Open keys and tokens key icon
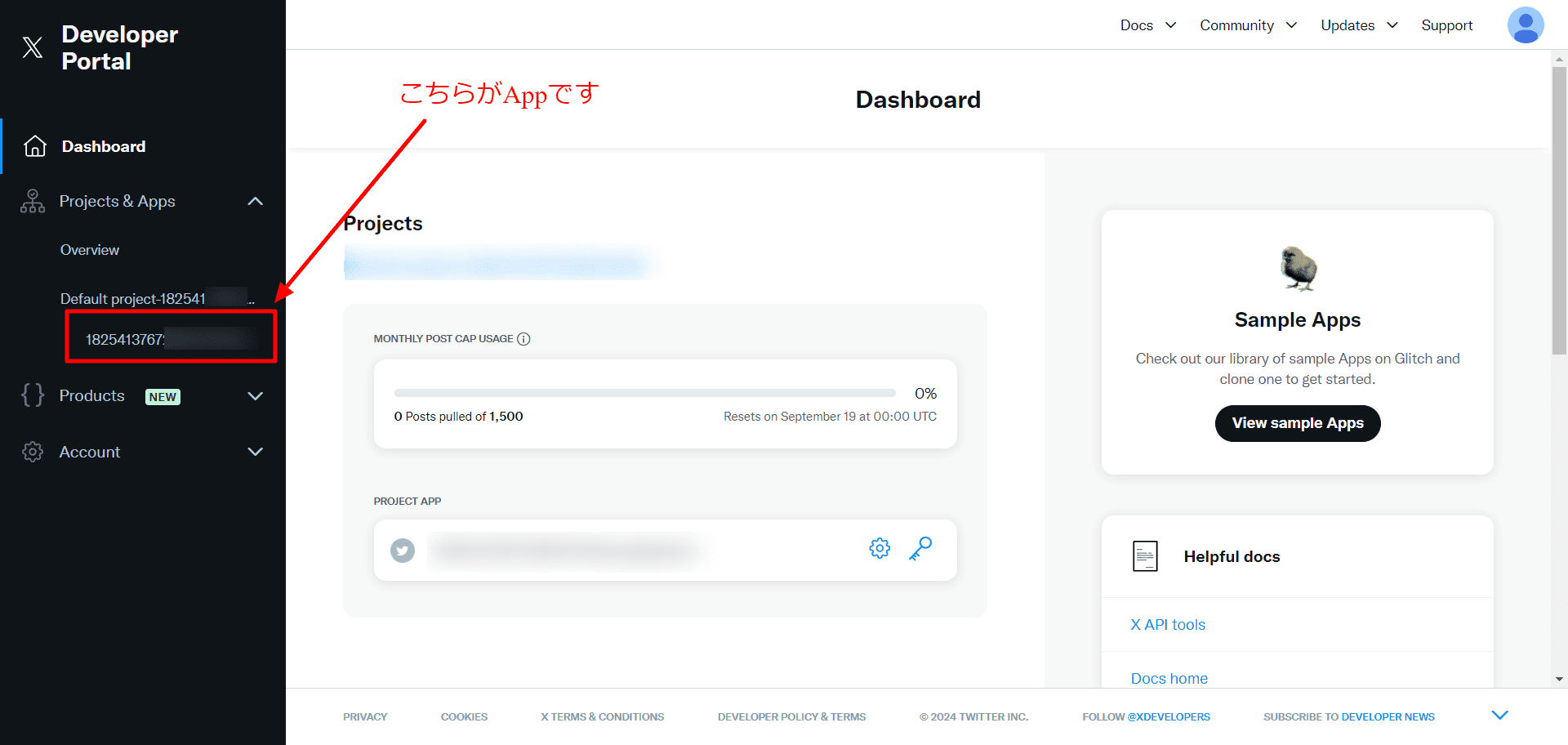The width and height of the screenshot is (1568, 745). (x=920, y=548)
